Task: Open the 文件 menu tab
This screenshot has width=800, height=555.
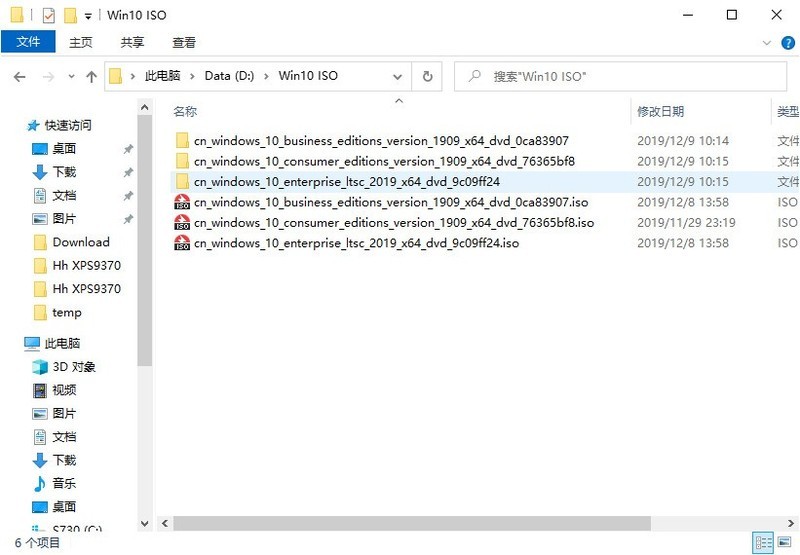Action: click(x=28, y=42)
